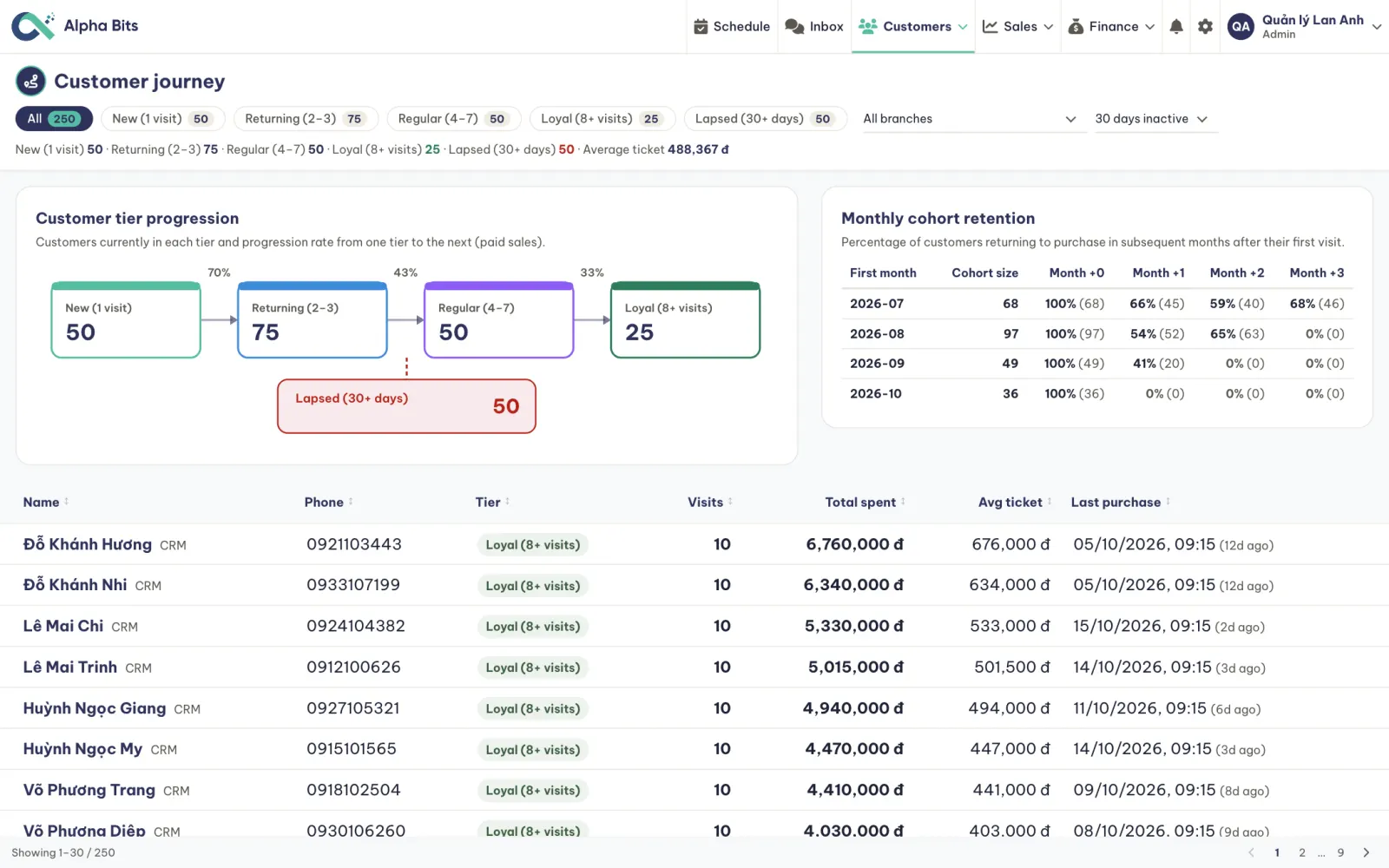
Task: Open customer Huỳnh Ngọc Giang
Action: pos(95,708)
